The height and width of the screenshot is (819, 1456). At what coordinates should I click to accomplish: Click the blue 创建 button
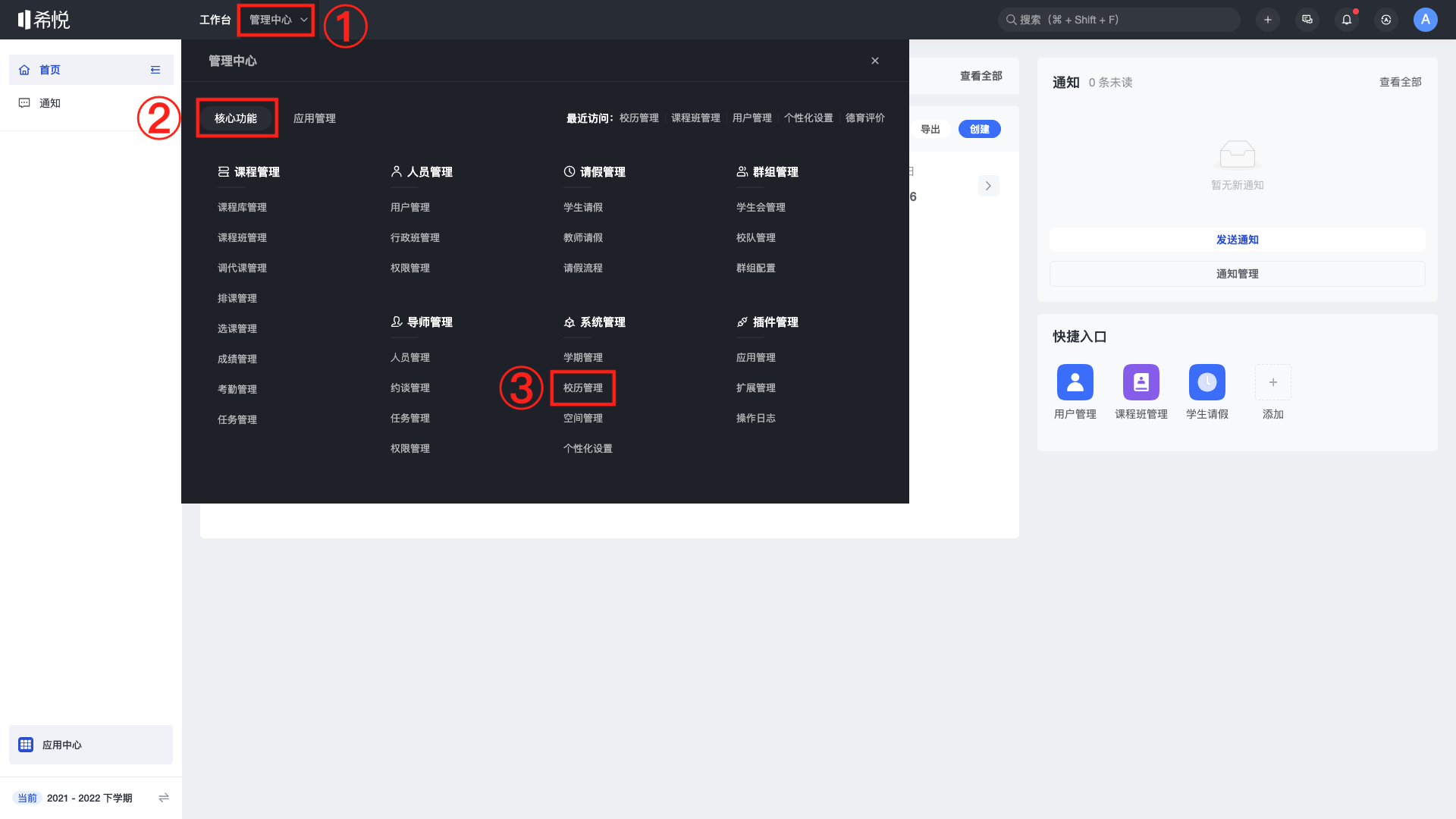pyautogui.click(x=980, y=129)
